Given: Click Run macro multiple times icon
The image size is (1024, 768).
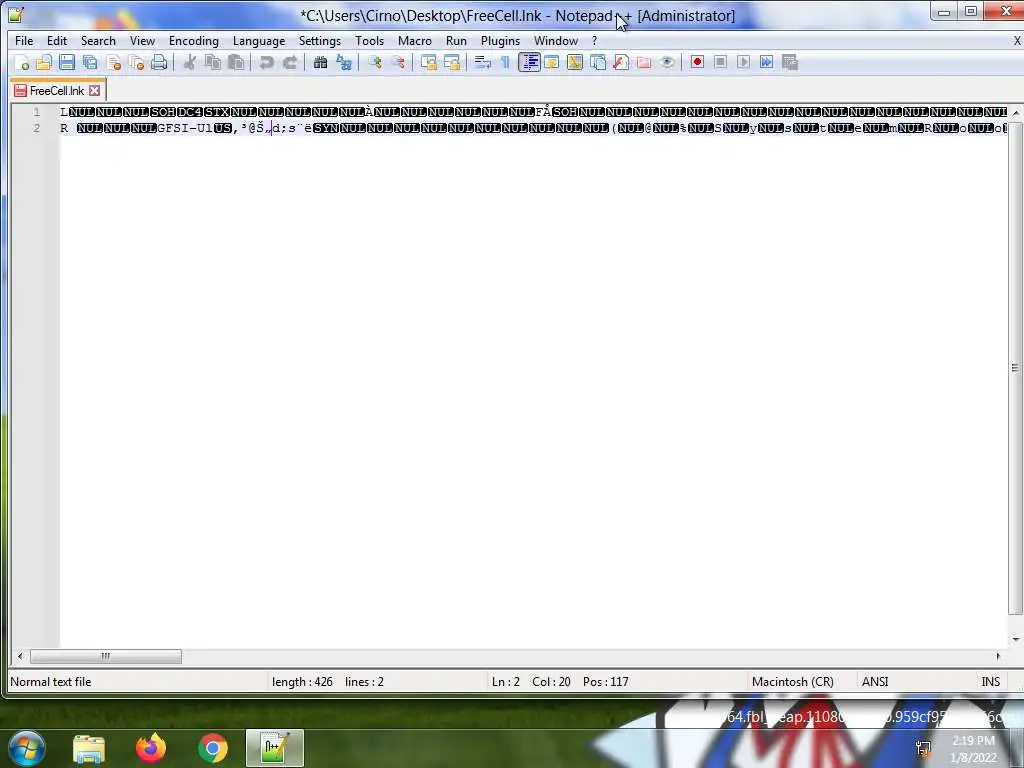Looking at the screenshot, I should pos(767,63).
